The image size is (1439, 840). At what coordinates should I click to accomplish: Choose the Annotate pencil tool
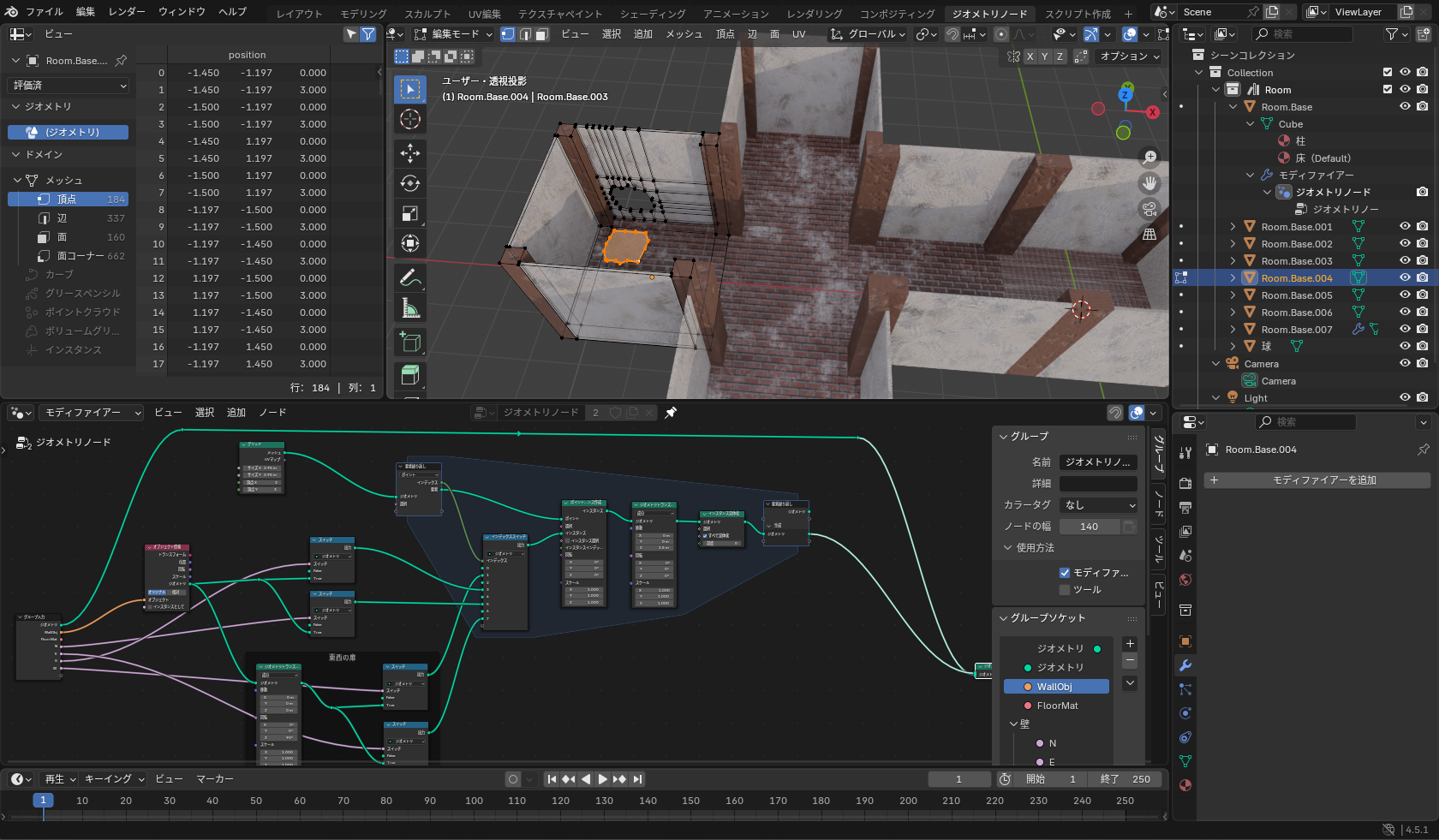(410, 278)
